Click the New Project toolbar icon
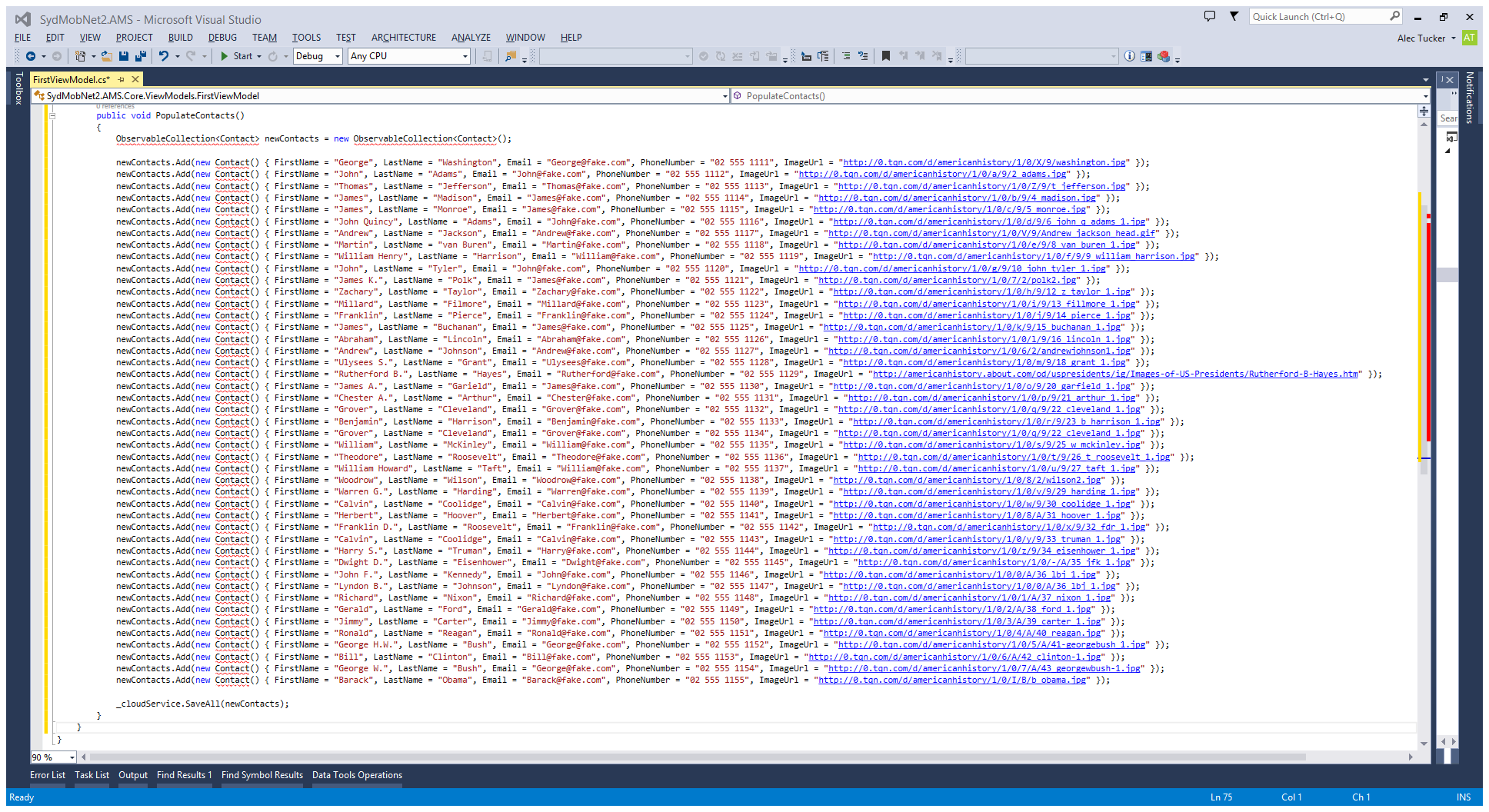 (80, 56)
